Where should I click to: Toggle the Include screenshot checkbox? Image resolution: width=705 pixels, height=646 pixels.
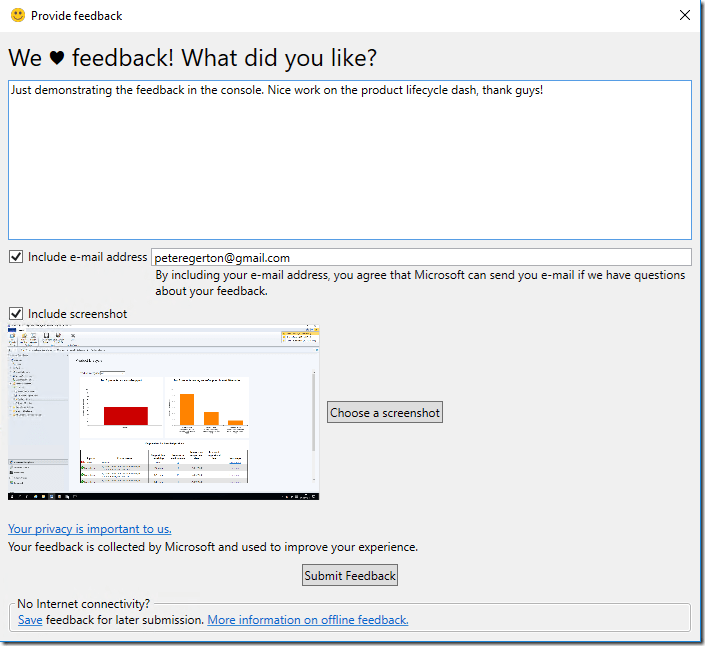click(x=16, y=314)
